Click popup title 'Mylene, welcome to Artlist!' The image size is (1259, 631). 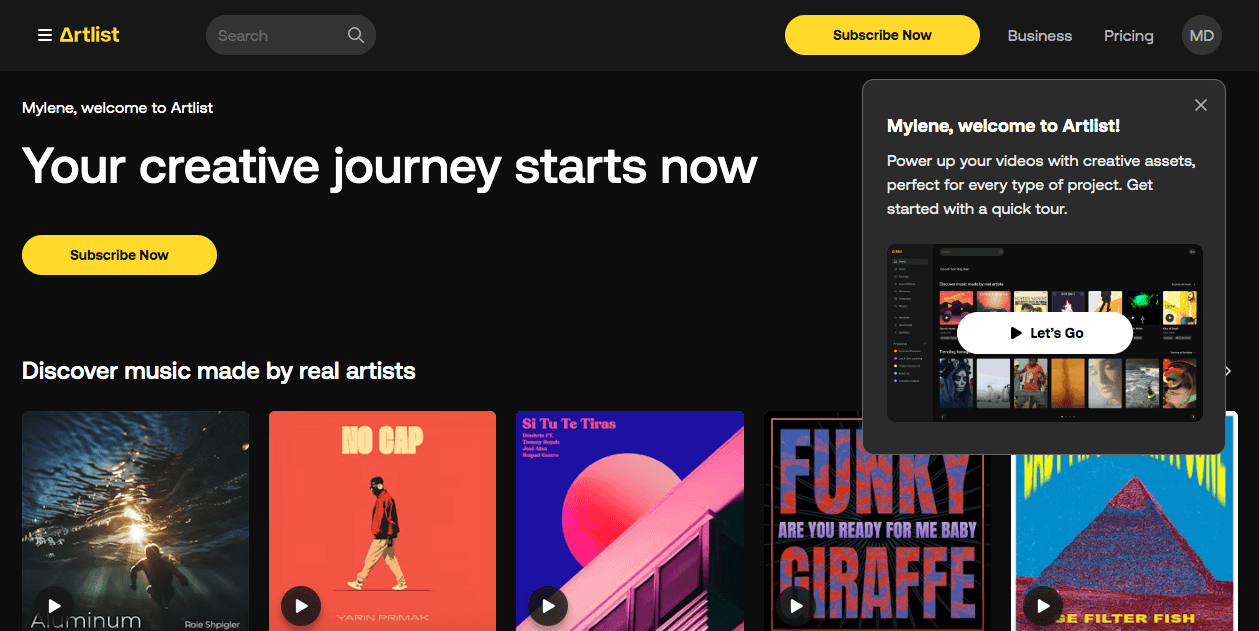click(x=1003, y=126)
